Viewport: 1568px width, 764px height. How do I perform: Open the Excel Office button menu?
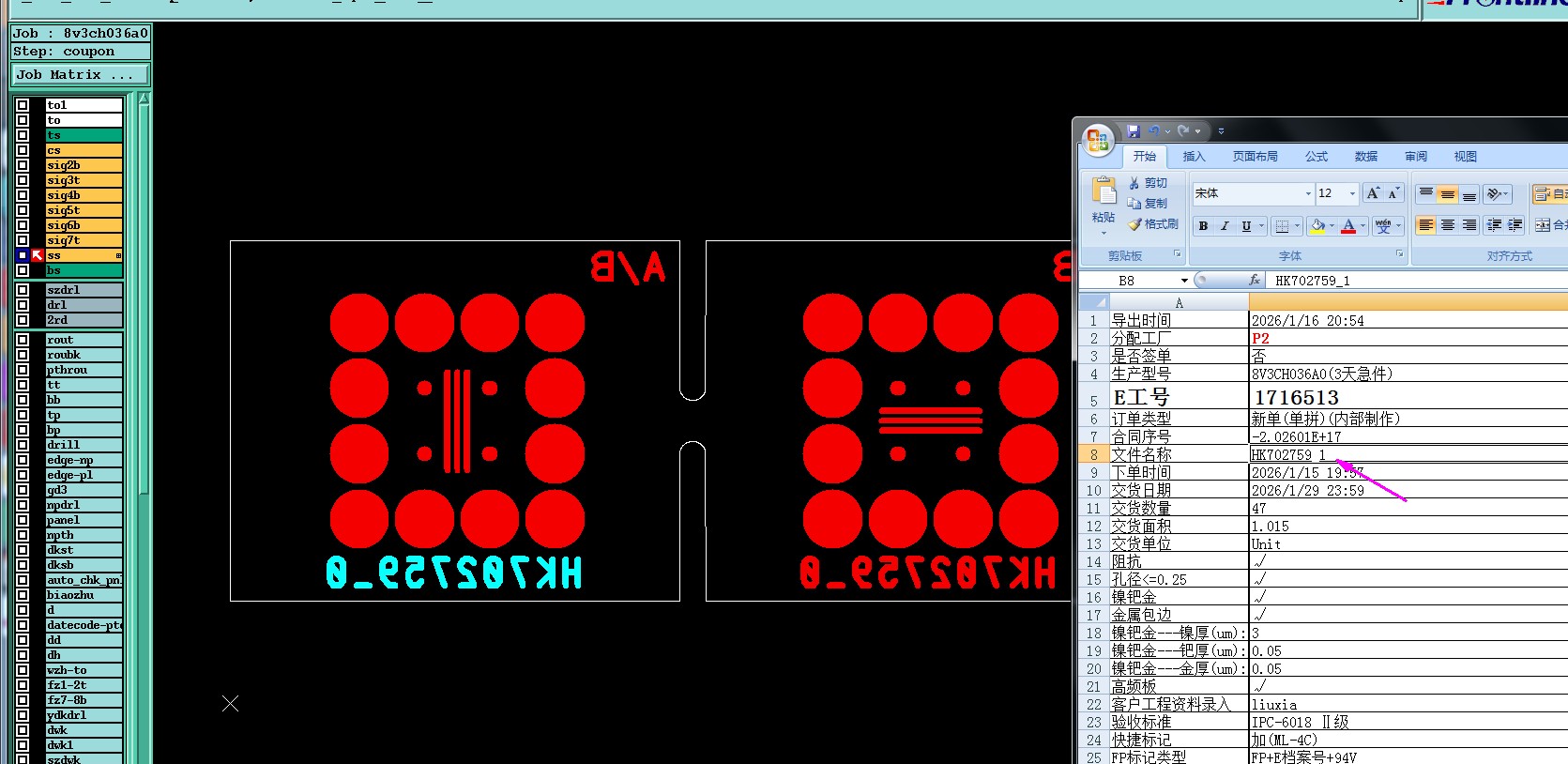pos(1098,141)
